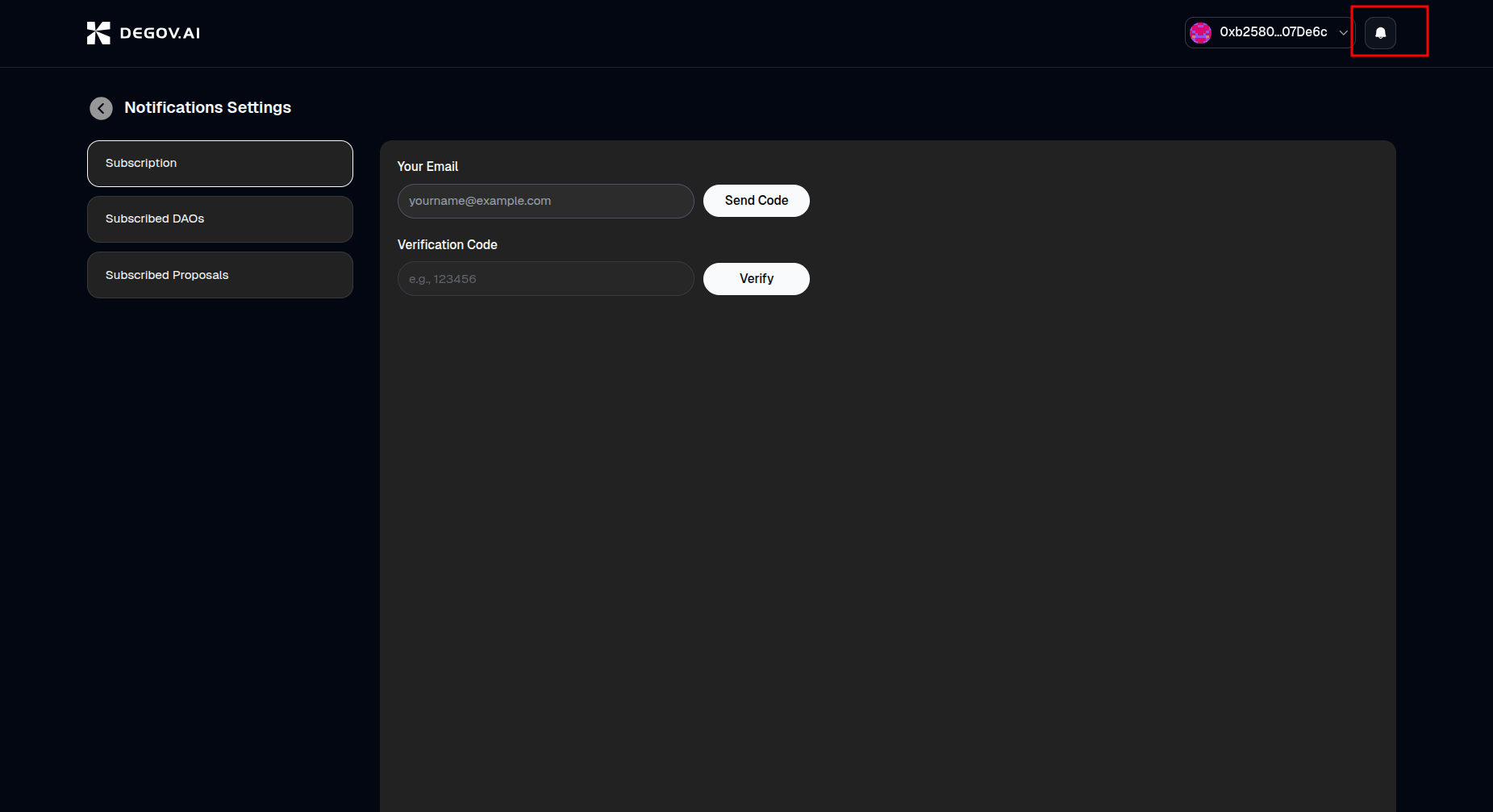
Task: Click the Notifications Settings heading
Action: [x=207, y=108]
